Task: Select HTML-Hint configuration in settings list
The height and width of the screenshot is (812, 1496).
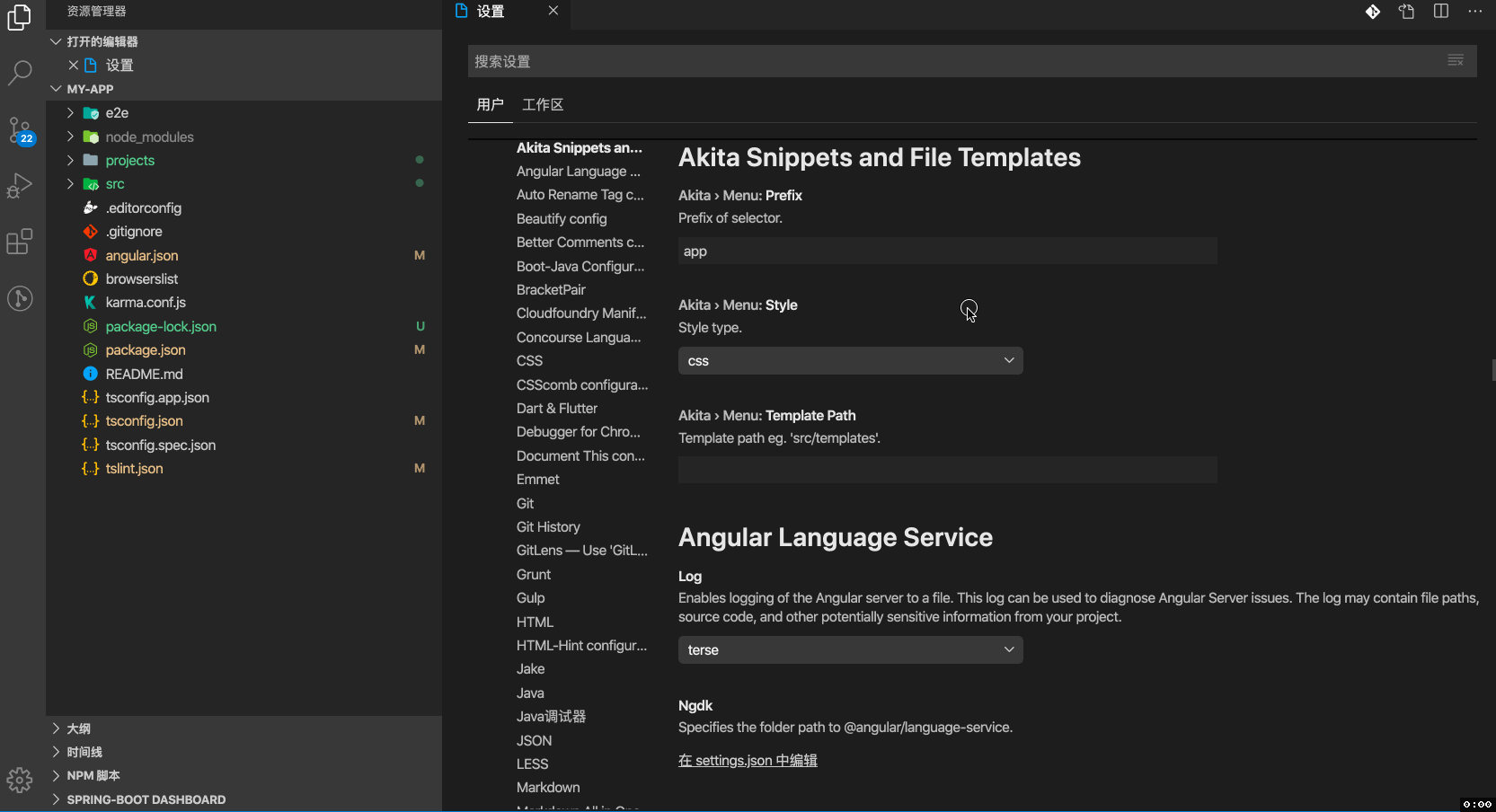Action: coord(581,646)
